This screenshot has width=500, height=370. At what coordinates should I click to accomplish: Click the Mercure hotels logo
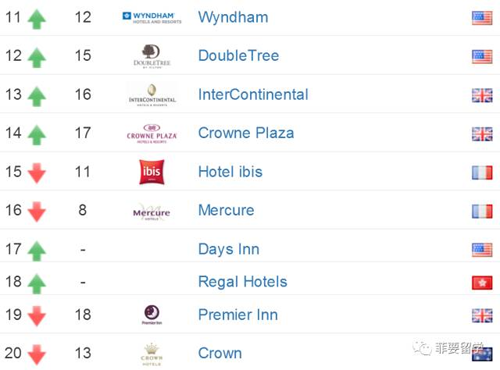[x=152, y=212]
